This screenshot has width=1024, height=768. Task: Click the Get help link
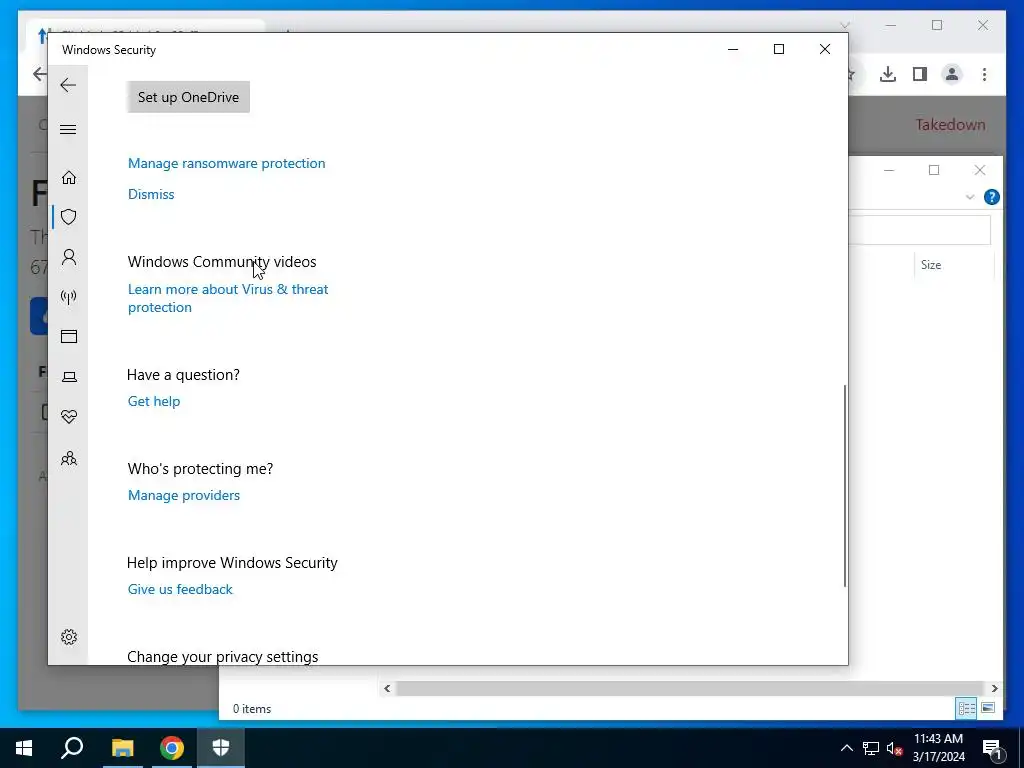(x=153, y=401)
